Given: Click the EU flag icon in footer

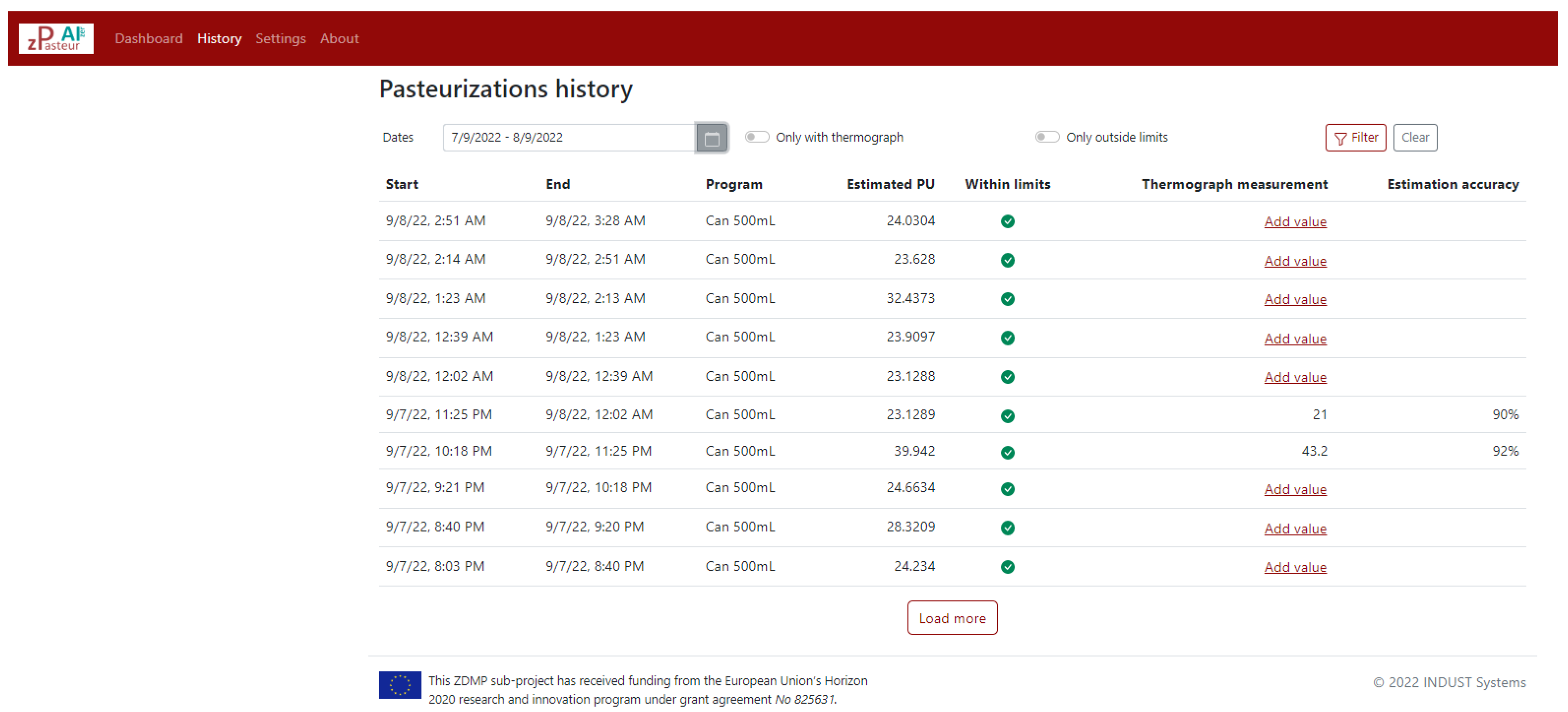Looking at the screenshot, I should point(399,684).
